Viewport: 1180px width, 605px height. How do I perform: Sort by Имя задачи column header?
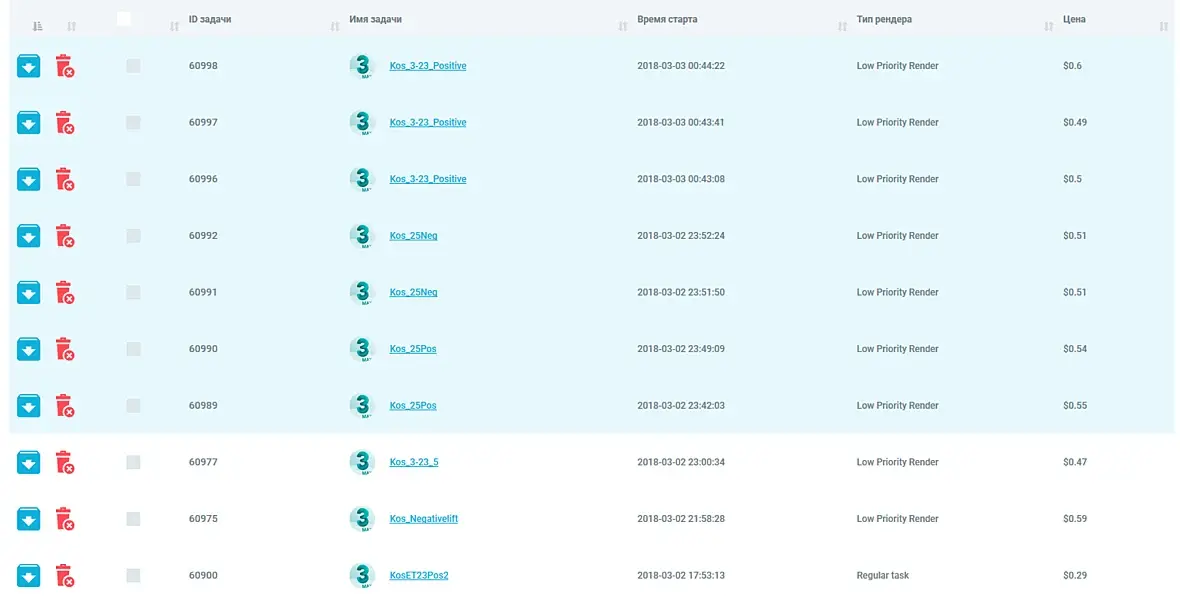click(x=376, y=20)
